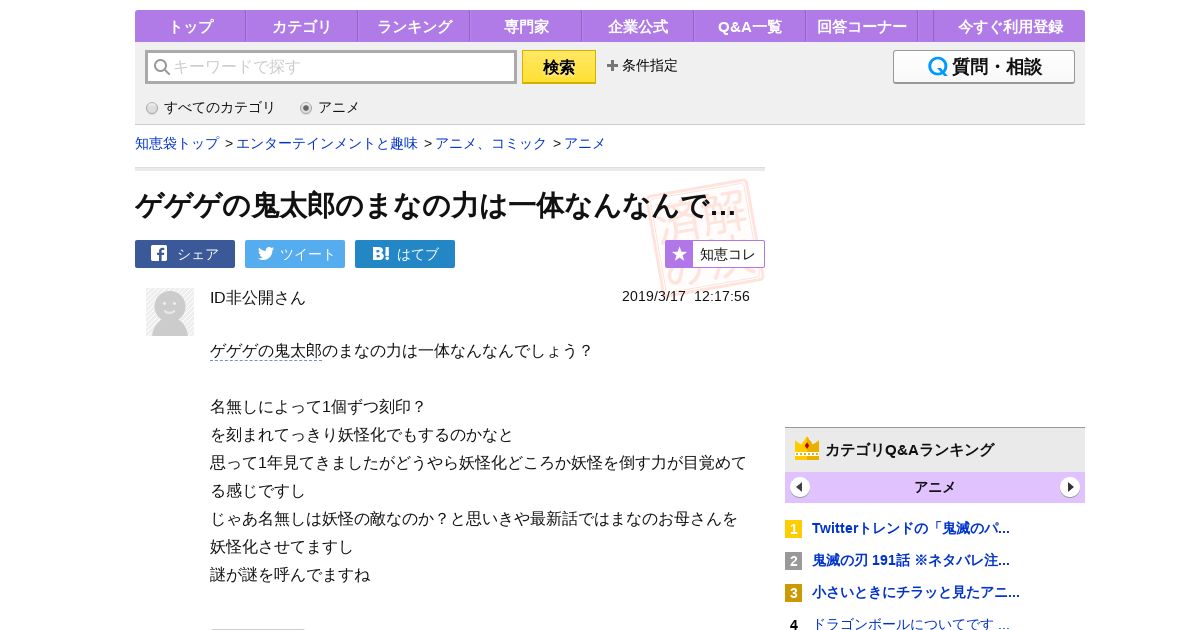Click the 謎が謎を呼んでますね line
Screen dimensions: 1200x630
[290, 575]
